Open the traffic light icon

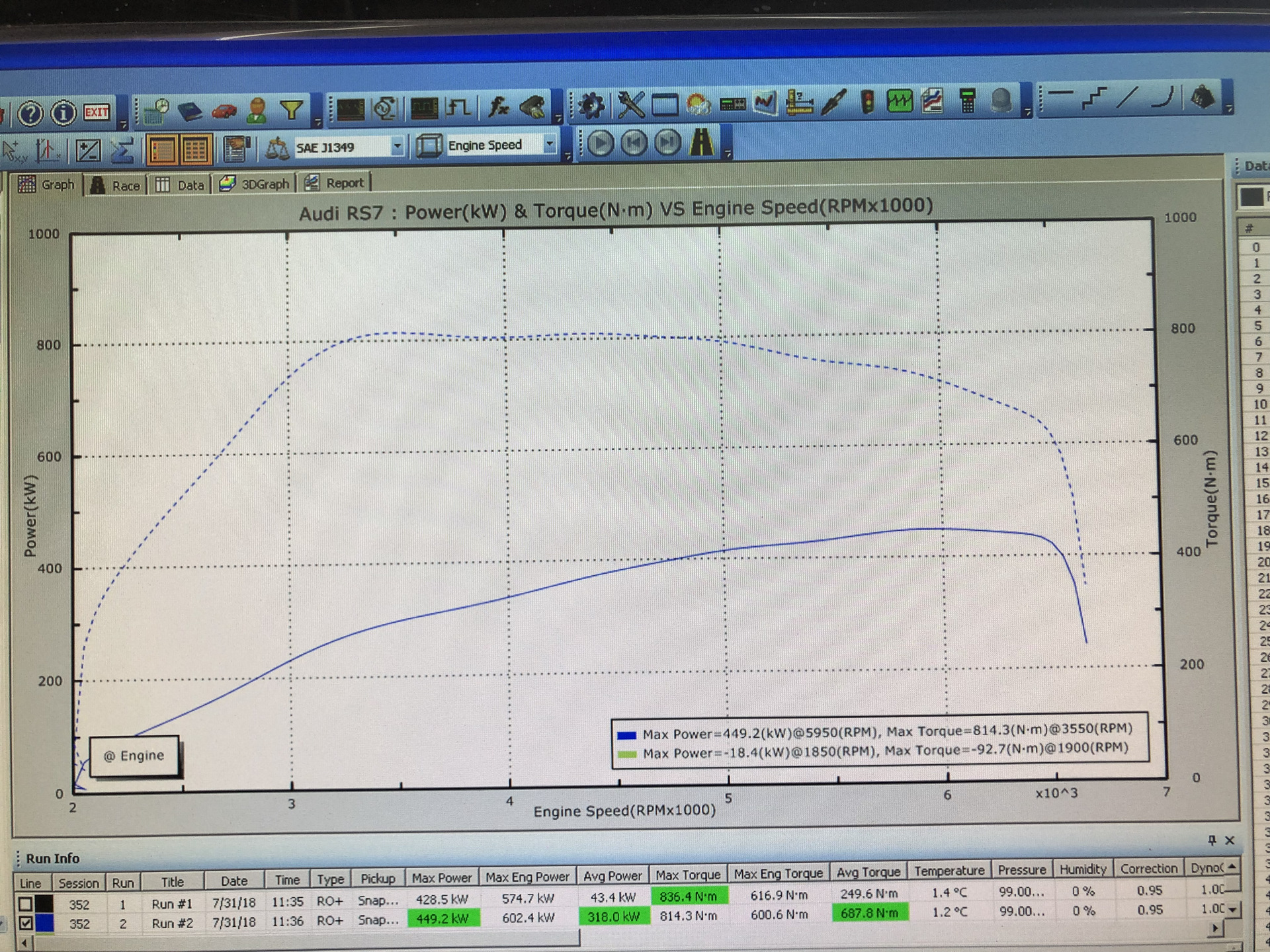coord(867,102)
